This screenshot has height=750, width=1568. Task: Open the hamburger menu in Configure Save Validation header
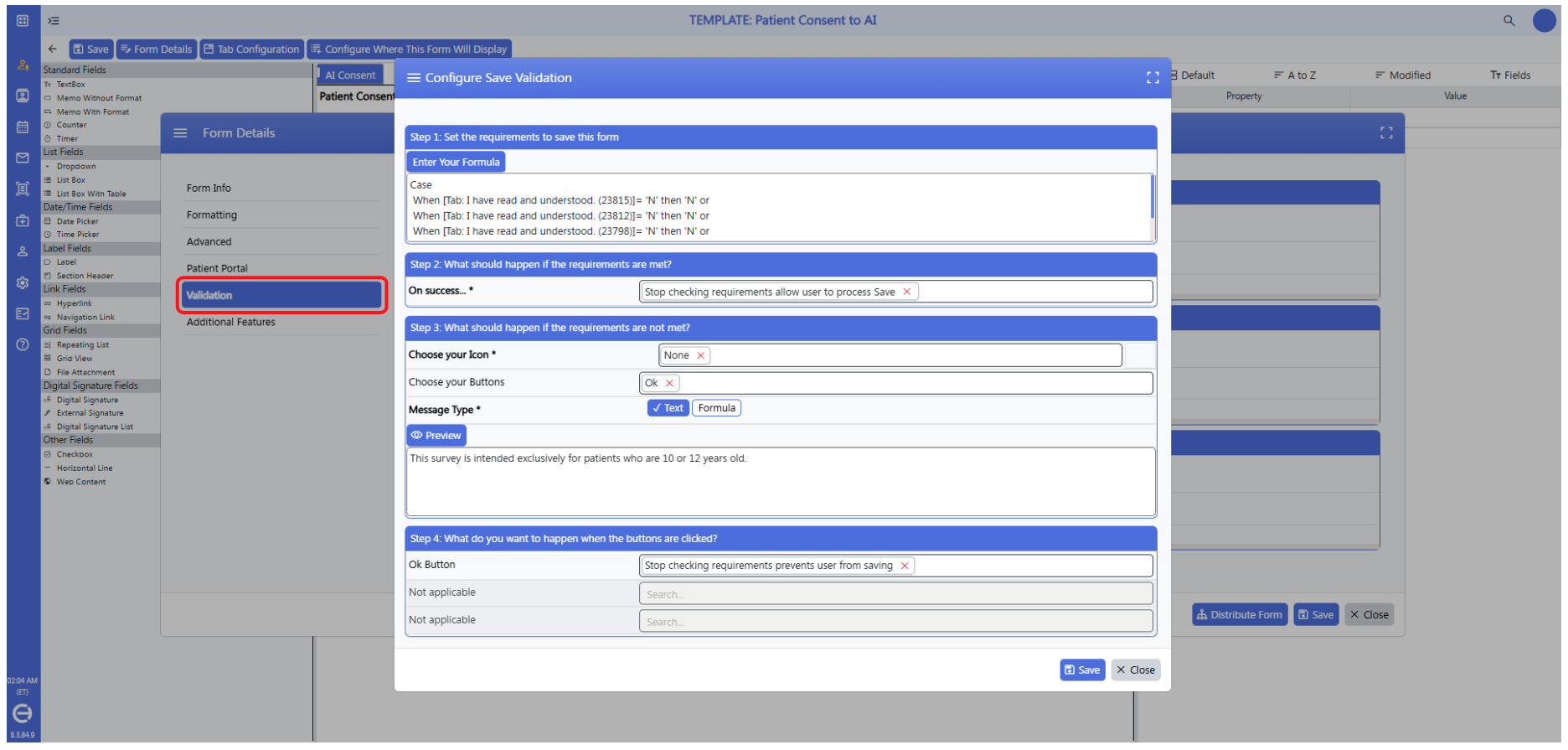pos(413,77)
